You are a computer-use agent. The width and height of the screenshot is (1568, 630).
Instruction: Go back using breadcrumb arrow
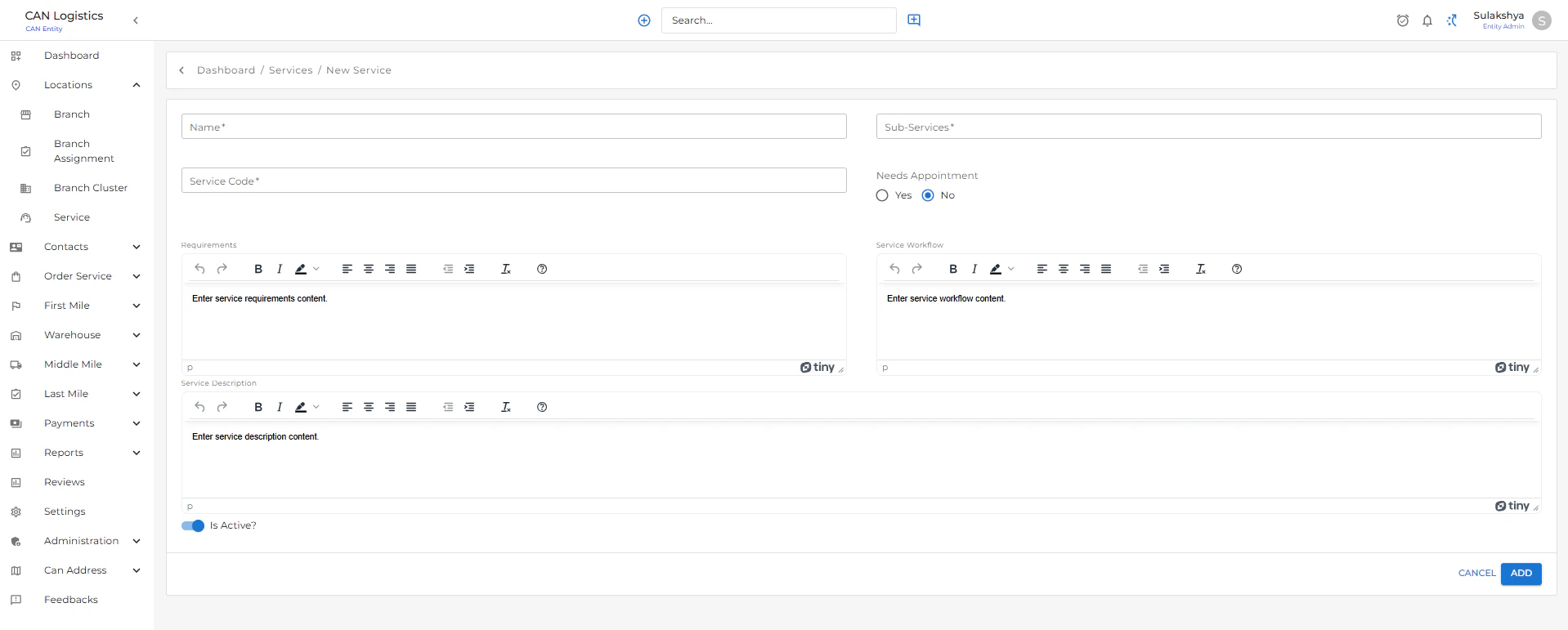[181, 70]
